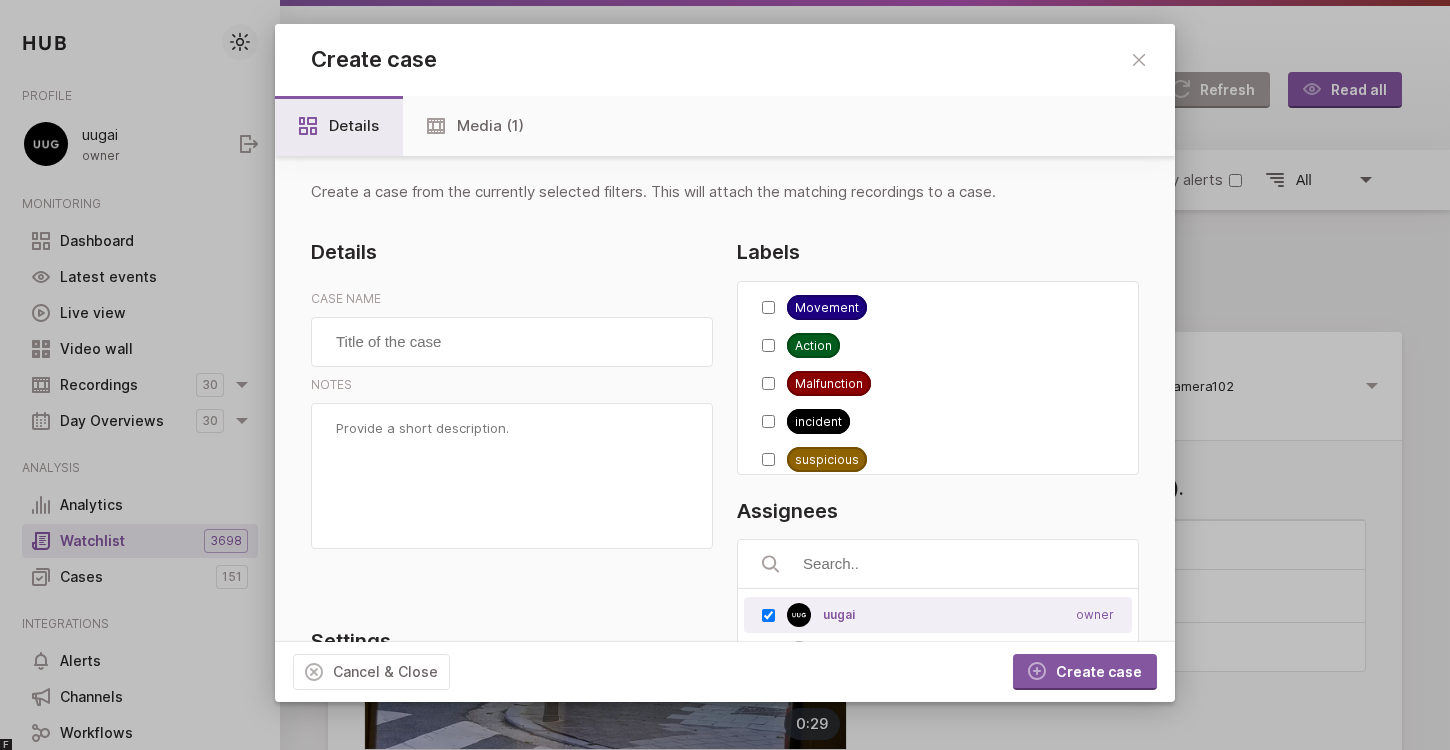Viewport: 1450px width, 750px height.
Task: Select the suspicious label badge
Action: pyautogui.click(x=827, y=460)
